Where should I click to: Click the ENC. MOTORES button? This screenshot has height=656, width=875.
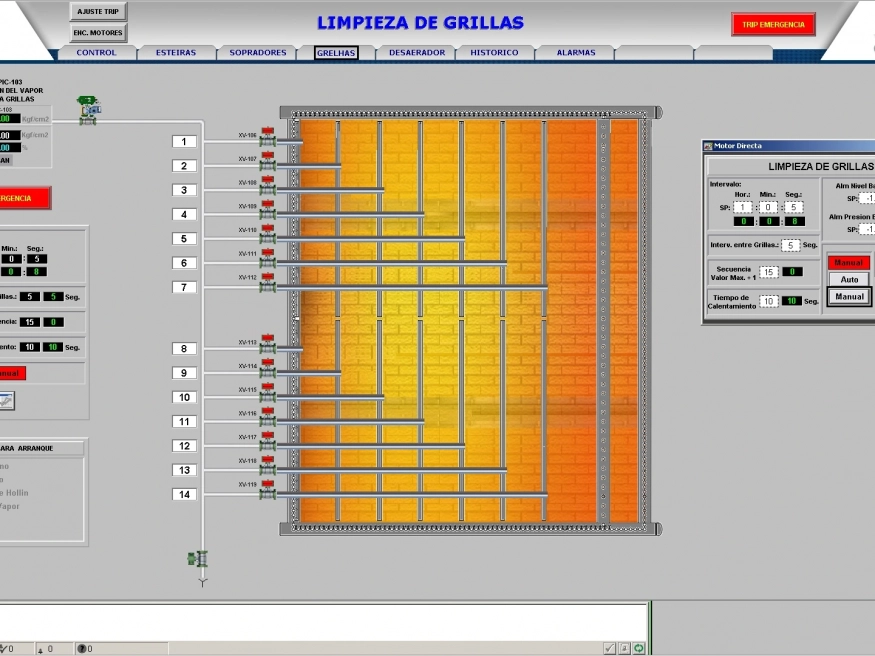pos(98,33)
